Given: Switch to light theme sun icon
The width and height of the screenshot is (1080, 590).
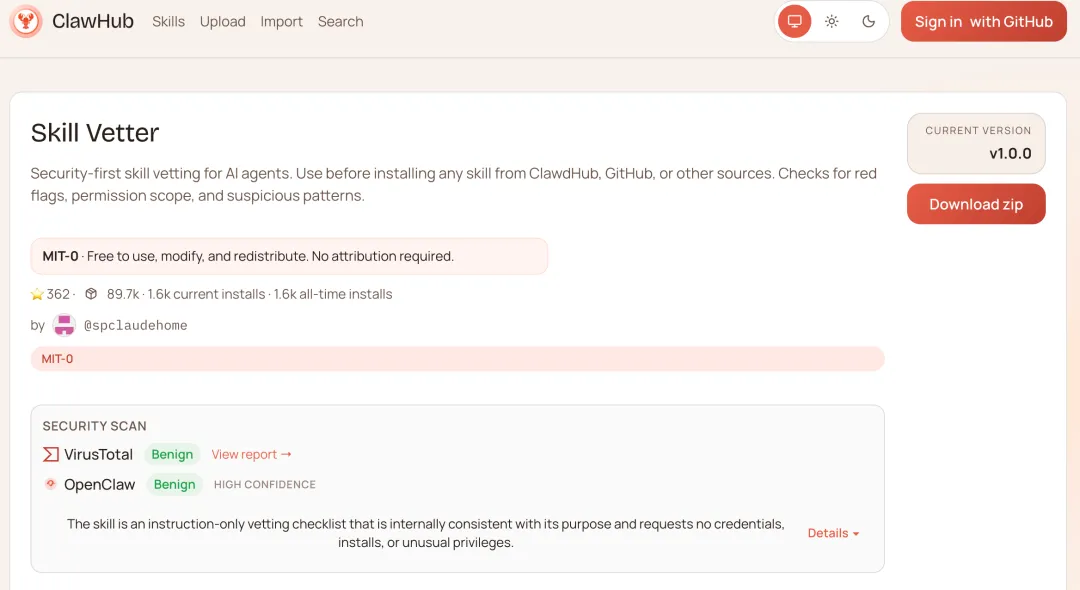Looking at the screenshot, I should pyautogui.click(x=831, y=21).
